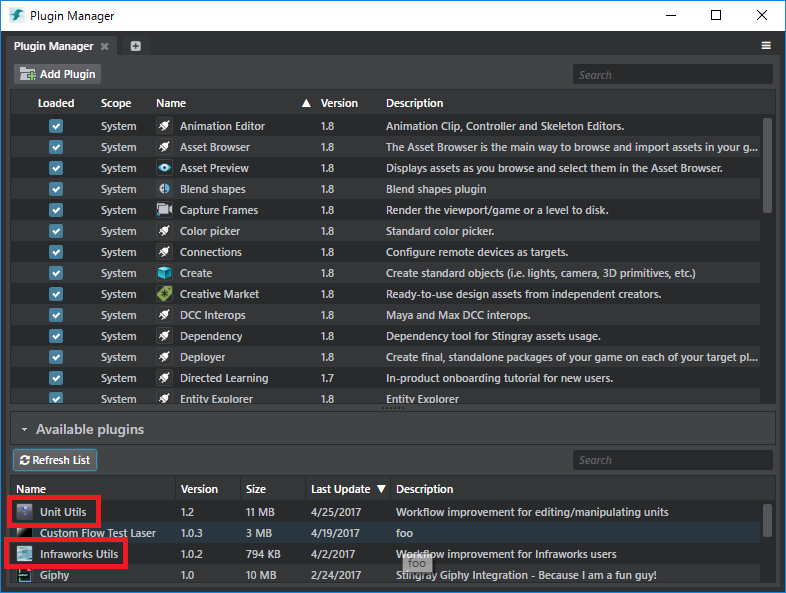Sort available plugins by Size header
This screenshot has width=786, height=593.
[x=256, y=489]
